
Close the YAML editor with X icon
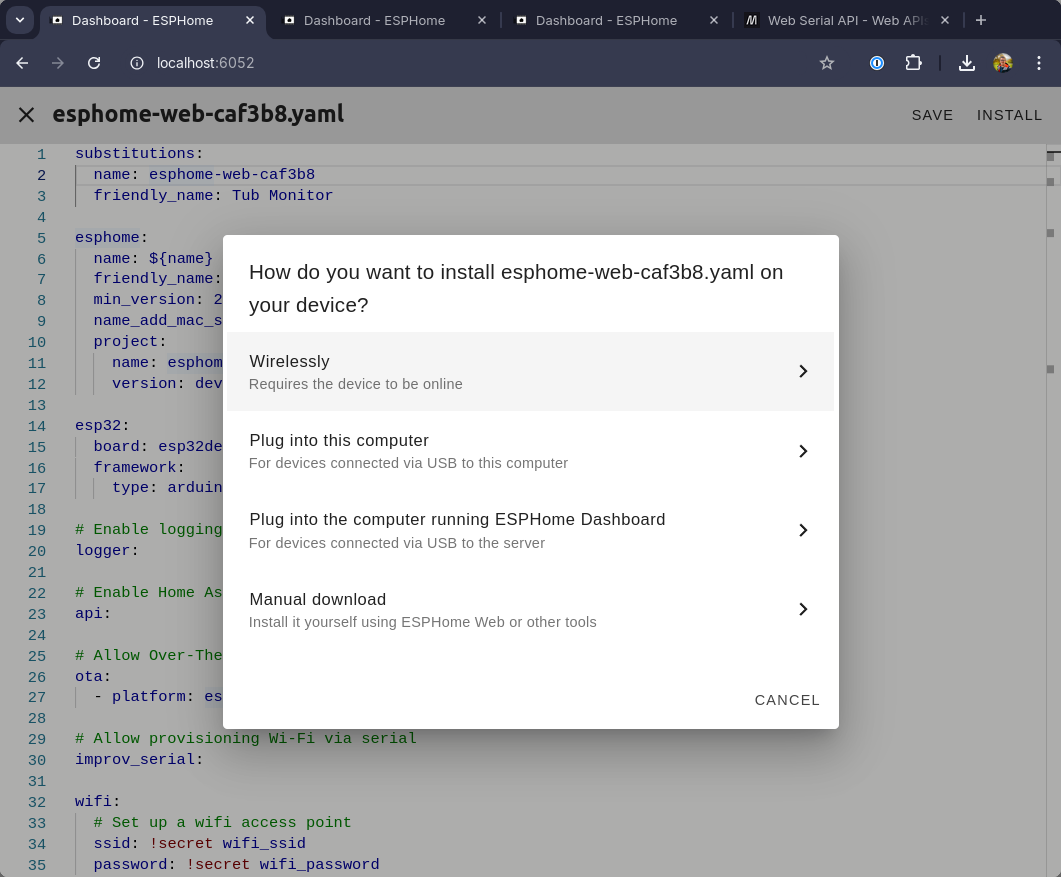[26, 115]
